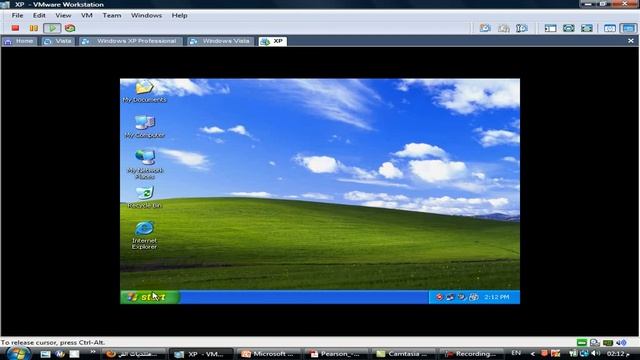Click the red Power Off button
Screen dimensions: 640x360
click(16, 28)
